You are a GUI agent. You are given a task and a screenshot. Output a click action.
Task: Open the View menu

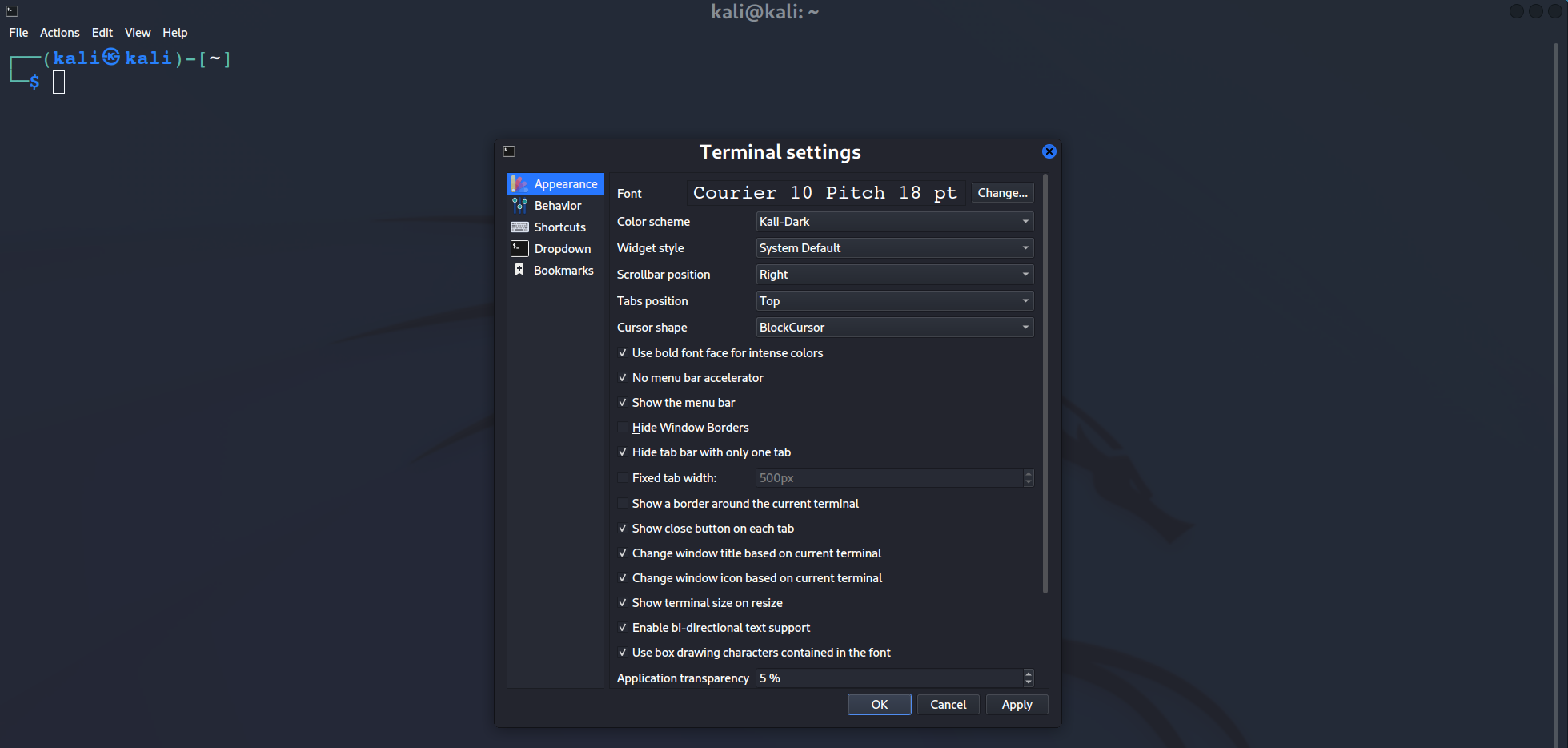[138, 33]
